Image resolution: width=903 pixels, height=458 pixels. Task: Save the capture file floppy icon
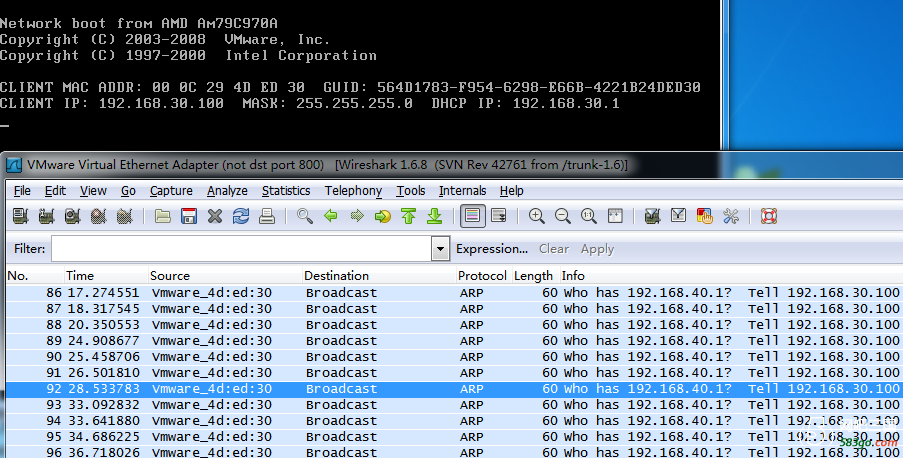pos(189,216)
